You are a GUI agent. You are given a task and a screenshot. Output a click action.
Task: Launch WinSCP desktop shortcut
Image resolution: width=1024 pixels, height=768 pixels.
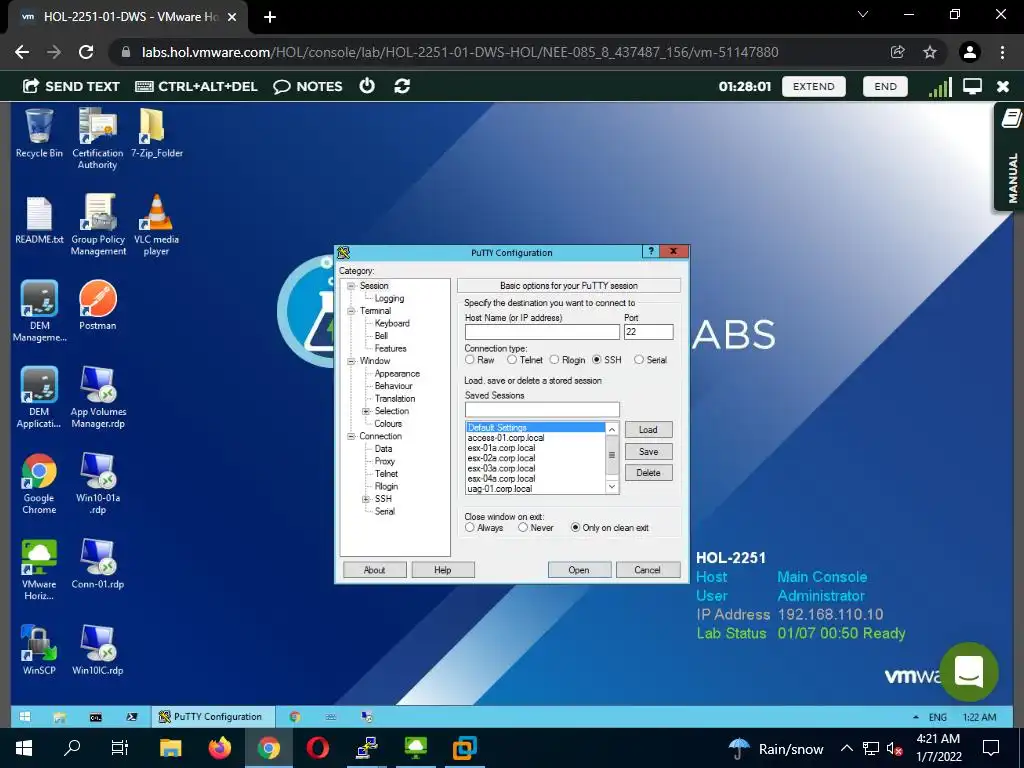(x=39, y=650)
